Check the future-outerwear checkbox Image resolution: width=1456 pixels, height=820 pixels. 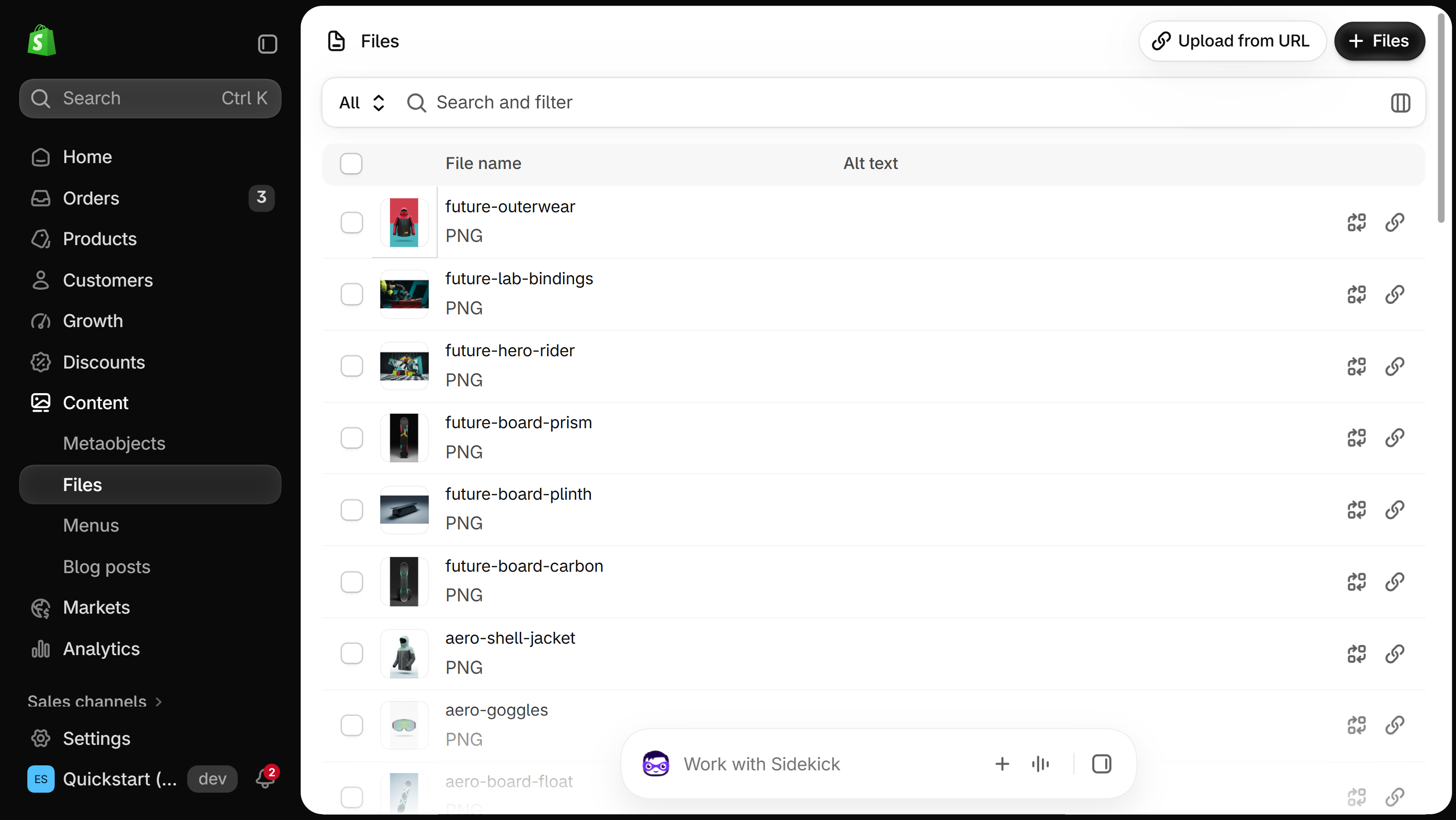pyautogui.click(x=352, y=223)
